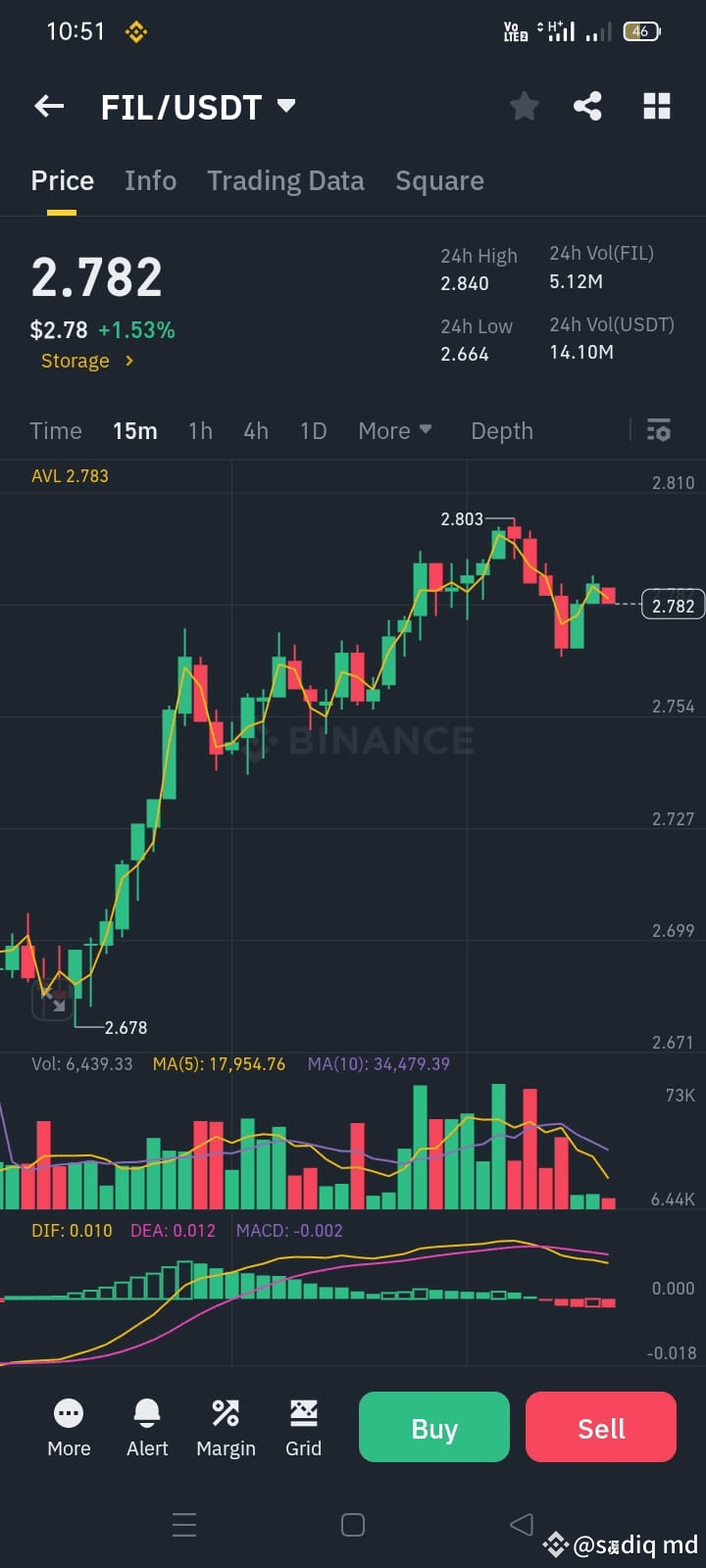Open the FIL/USDT pair selector dropdown

284,106
